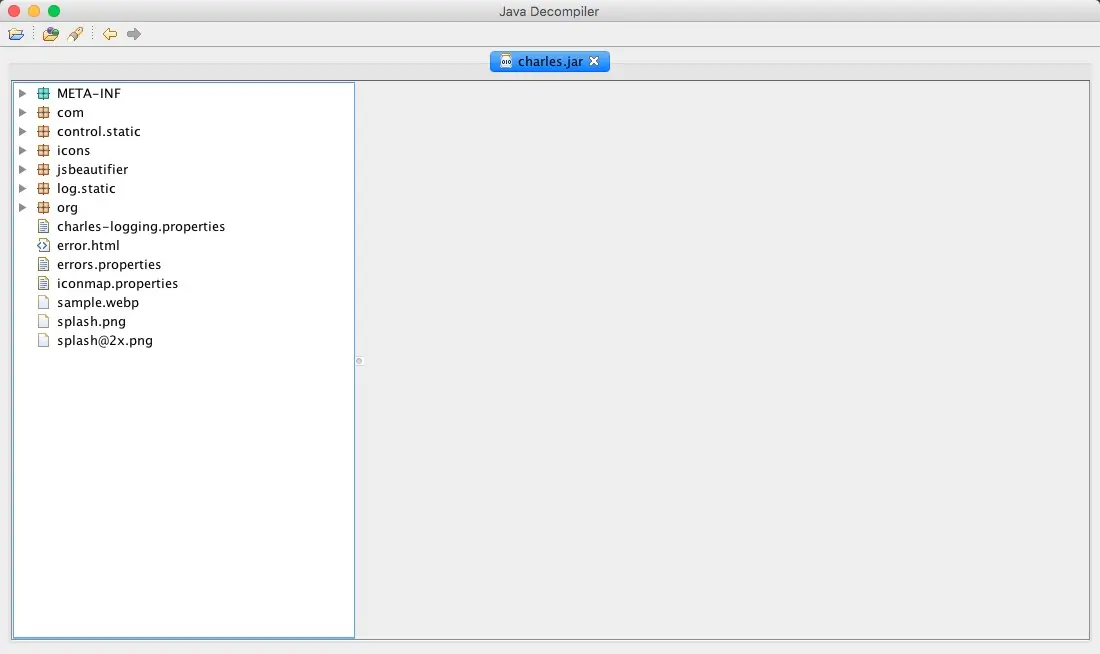Open error.html file
Screen dimensions: 1100x654
88,245
